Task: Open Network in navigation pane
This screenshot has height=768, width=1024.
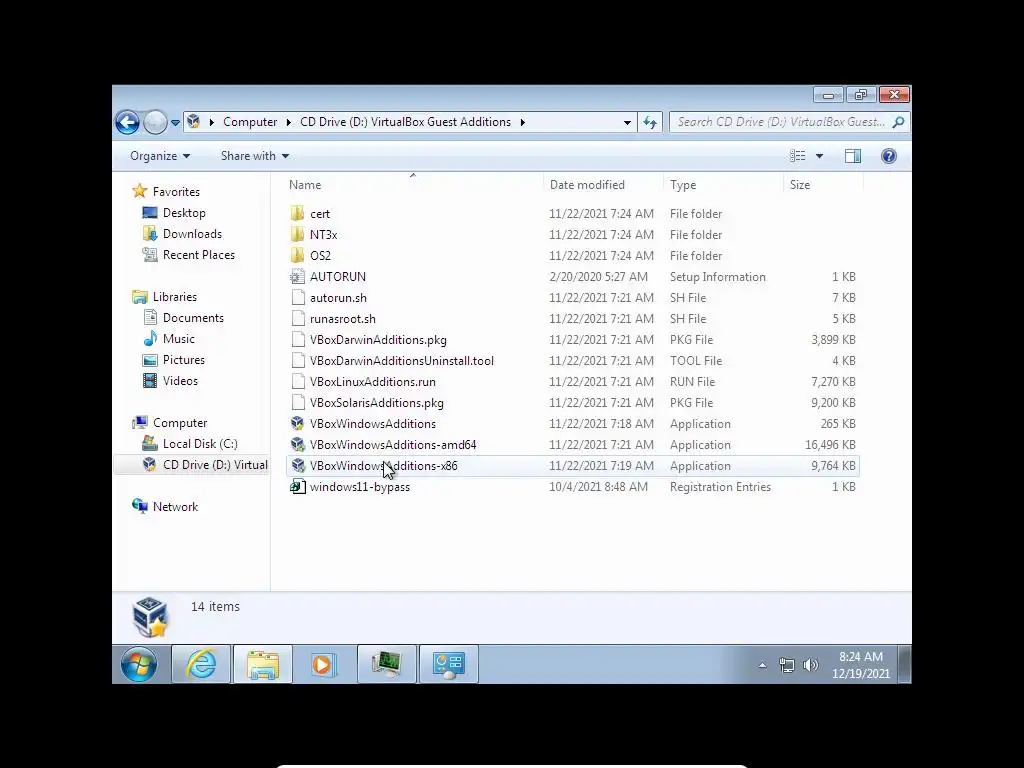Action: (175, 507)
